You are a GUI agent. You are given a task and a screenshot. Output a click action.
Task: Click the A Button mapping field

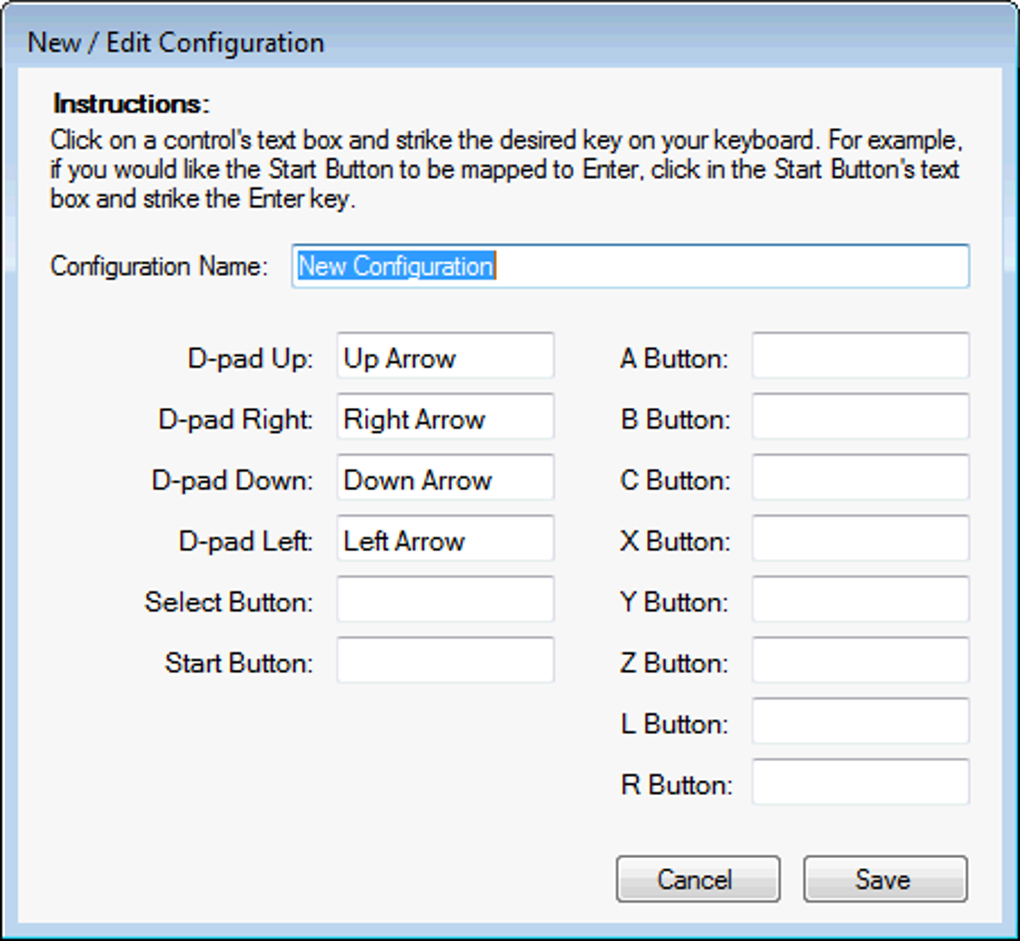click(861, 355)
